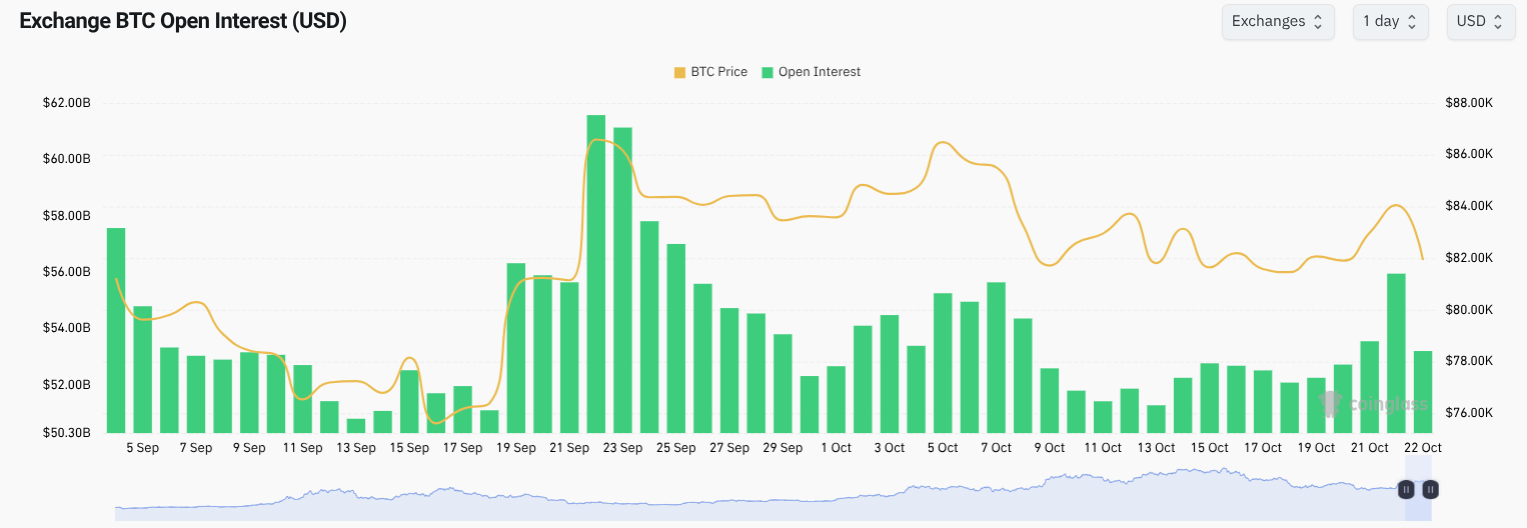Grab the right range selector handle

(x=1431, y=489)
